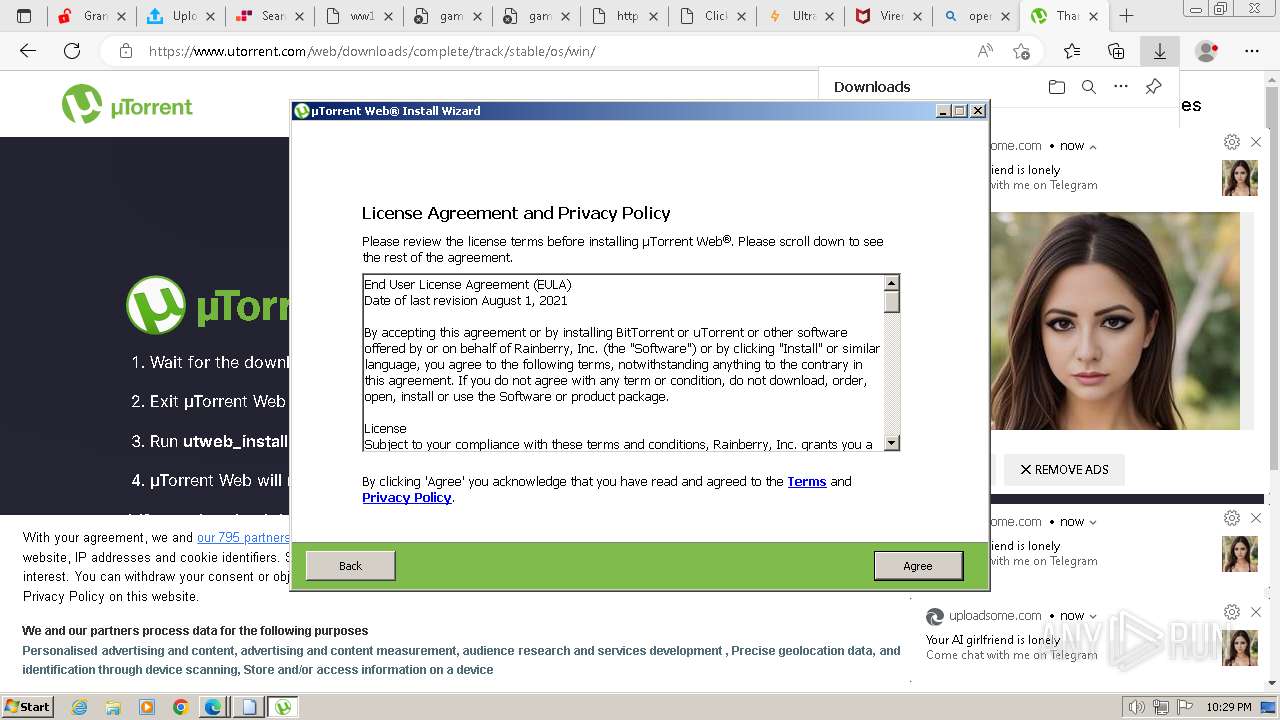Open more options in the Downloads panel
Viewport: 1280px width, 720px height.
point(1121,87)
